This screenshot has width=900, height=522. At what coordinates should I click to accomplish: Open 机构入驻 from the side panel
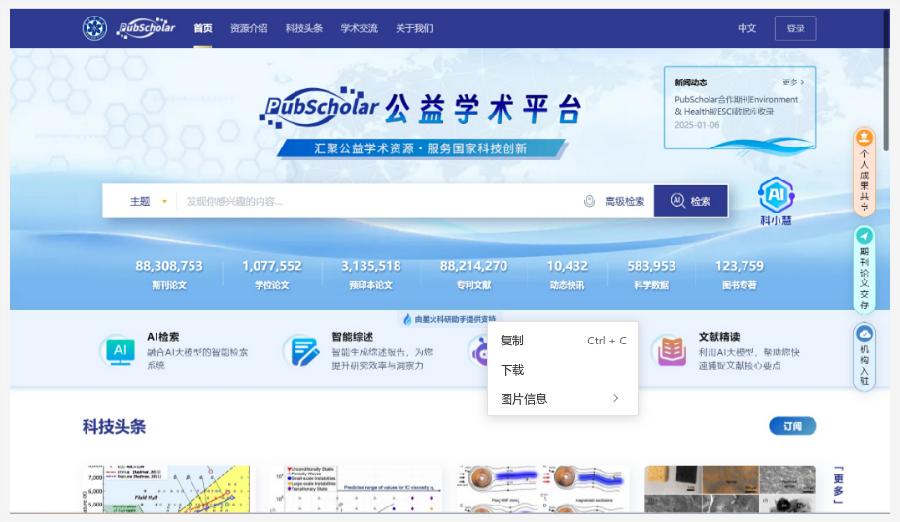point(865,356)
